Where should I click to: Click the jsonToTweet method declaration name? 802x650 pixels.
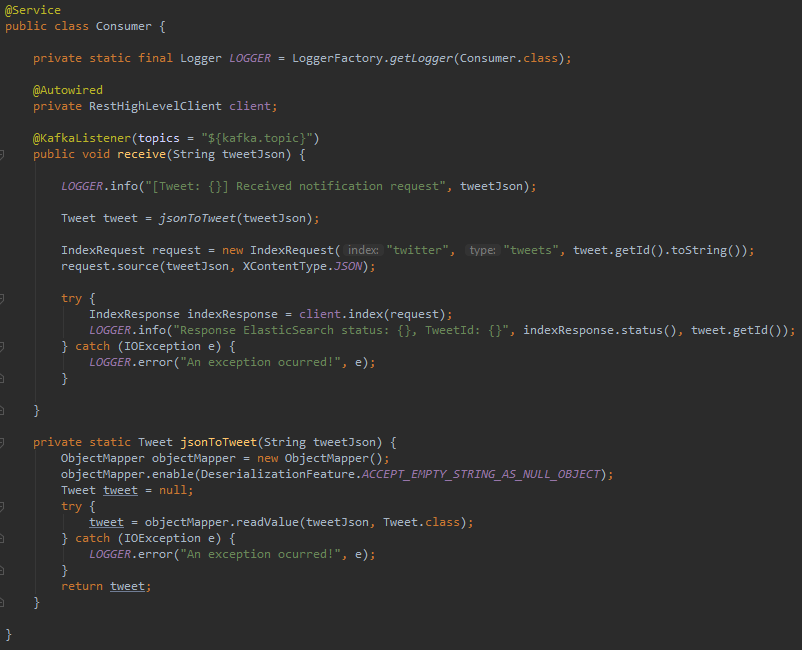(218, 442)
